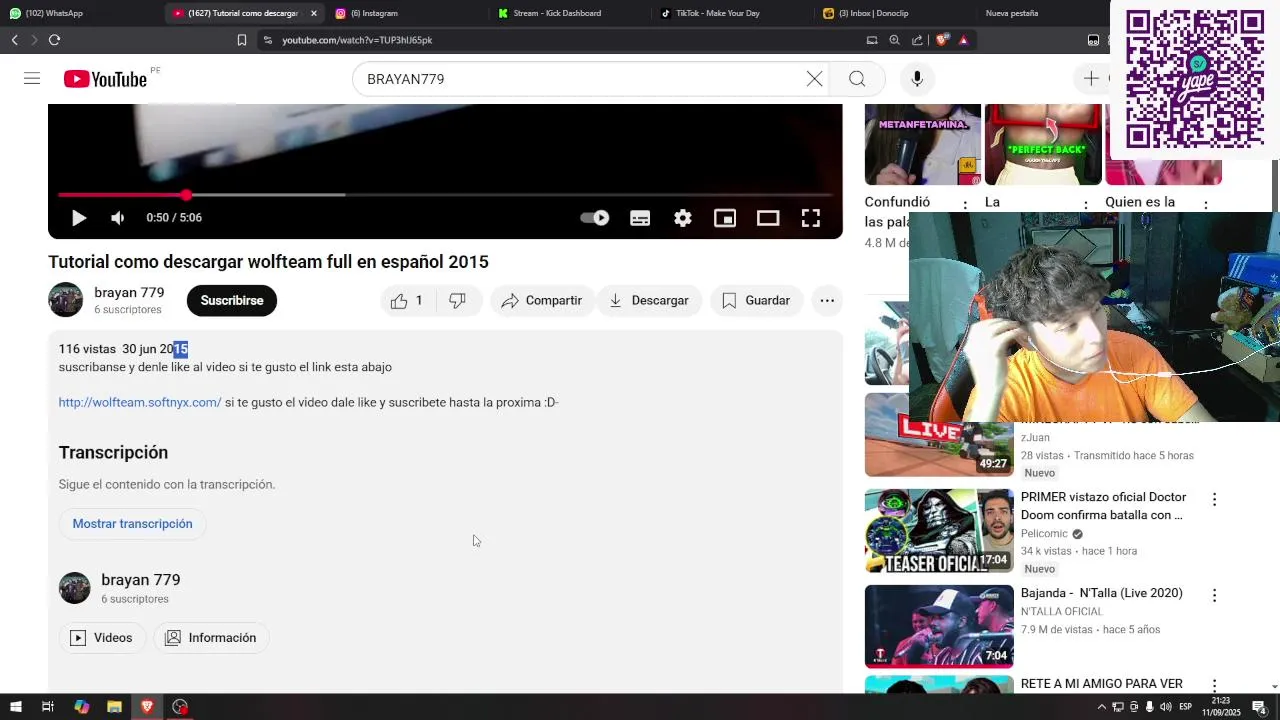The image size is (1280, 720).
Task: Switch to the Instagram tab
Action: coord(373,13)
